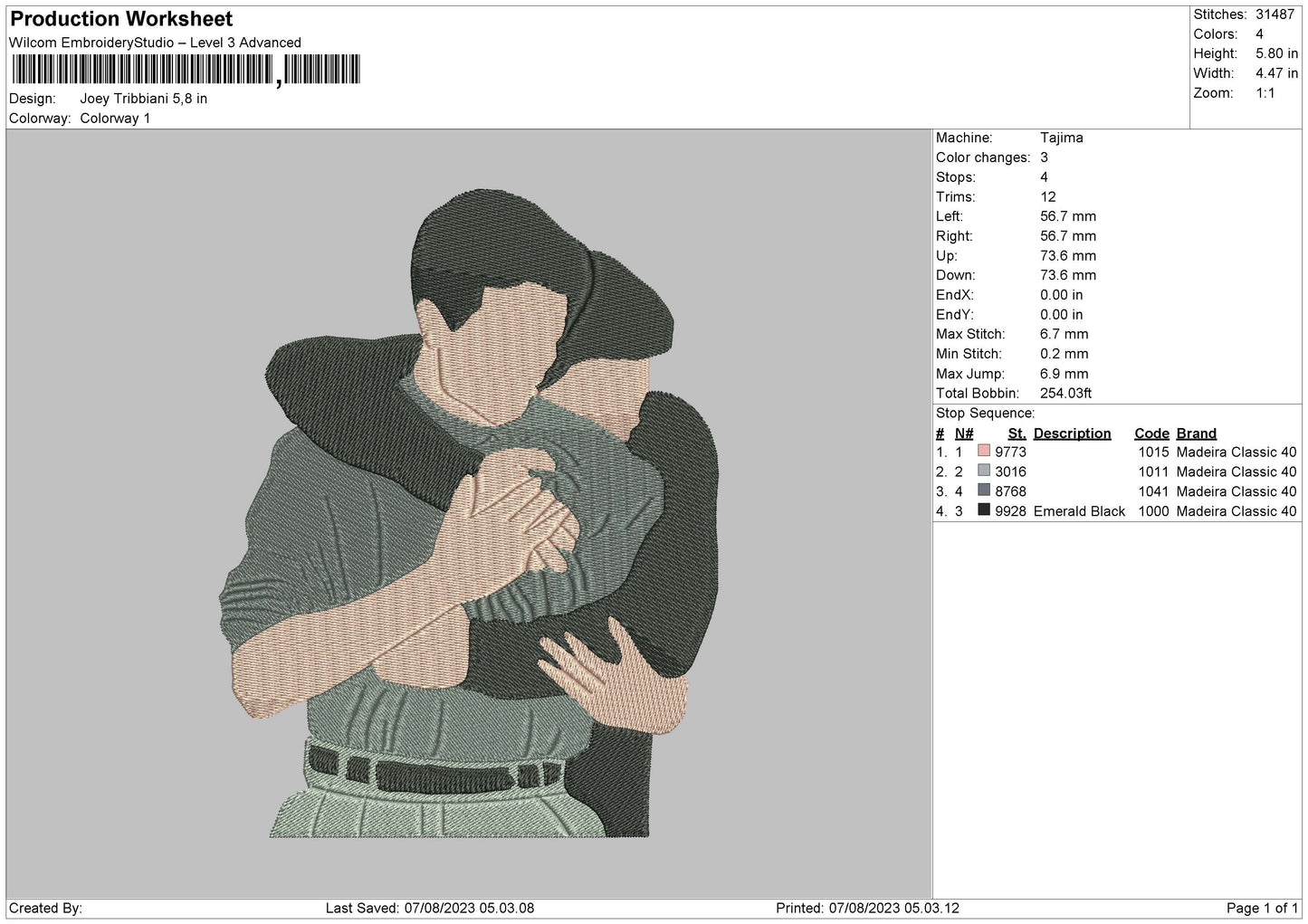This screenshot has width=1308, height=924.
Task: Select design name 'Joey Tribbiani 5,8 in'
Action: click(x=144, y=99)
